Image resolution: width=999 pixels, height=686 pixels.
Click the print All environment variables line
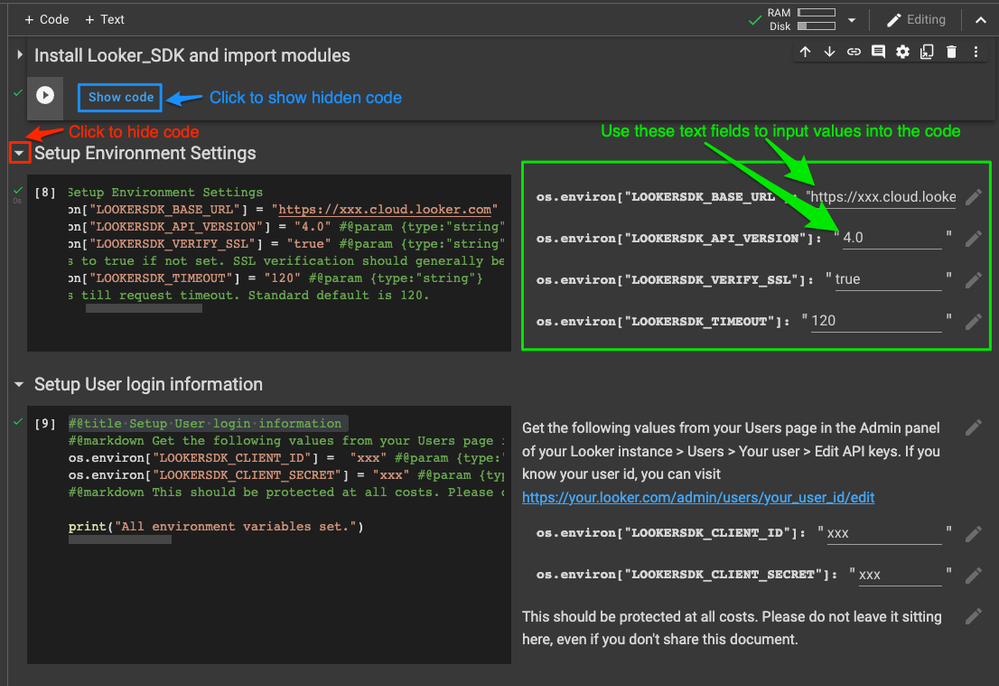click(216, 527)
